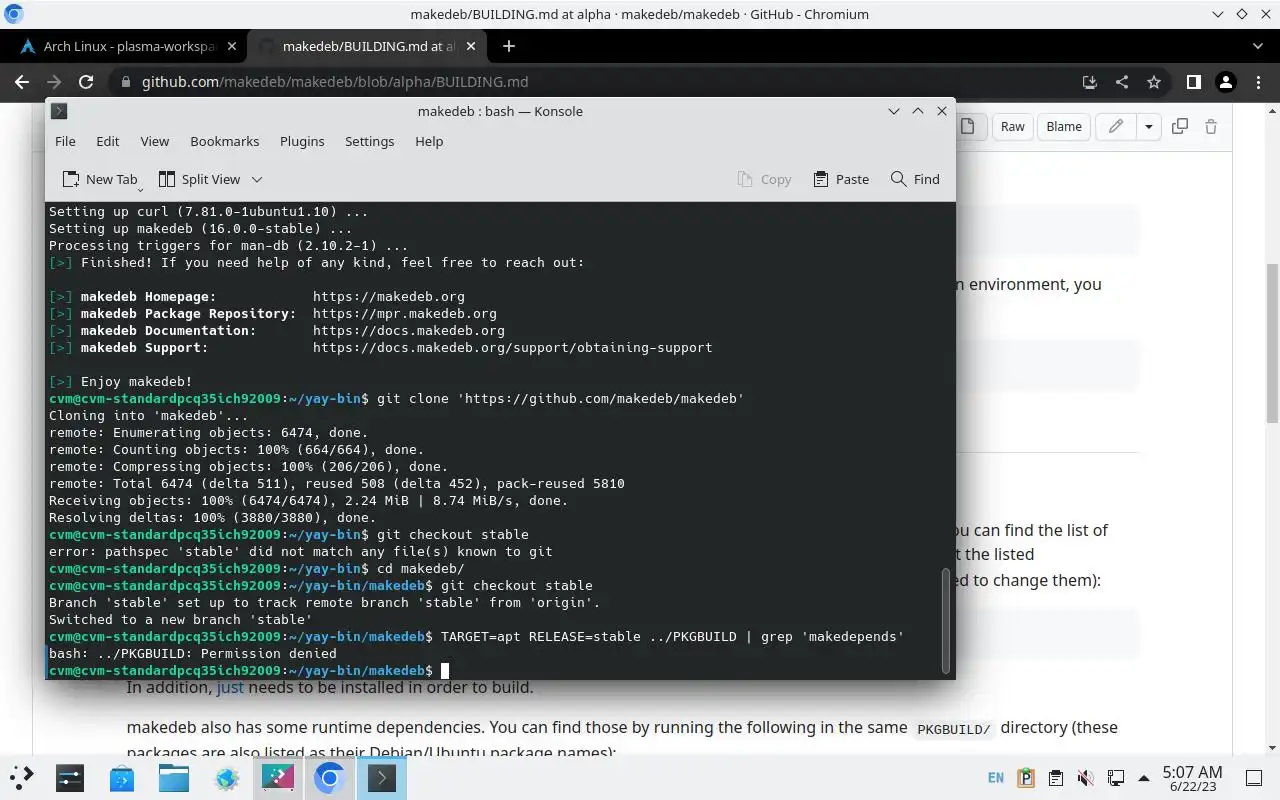
Task: Go forward in Chromium
Action: coord(54,82)
